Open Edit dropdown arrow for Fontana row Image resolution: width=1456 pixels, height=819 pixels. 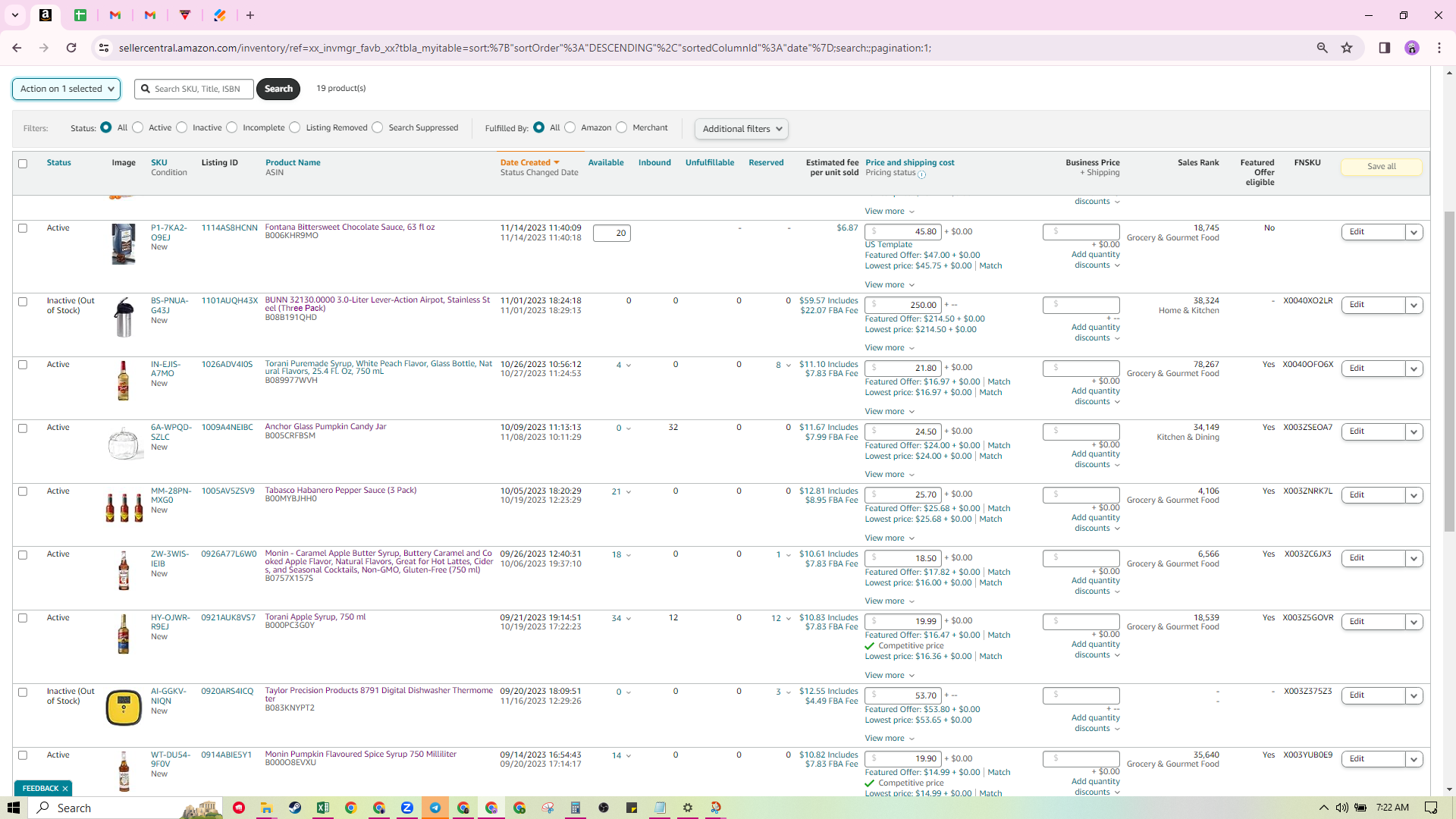tap(1414, 232)
